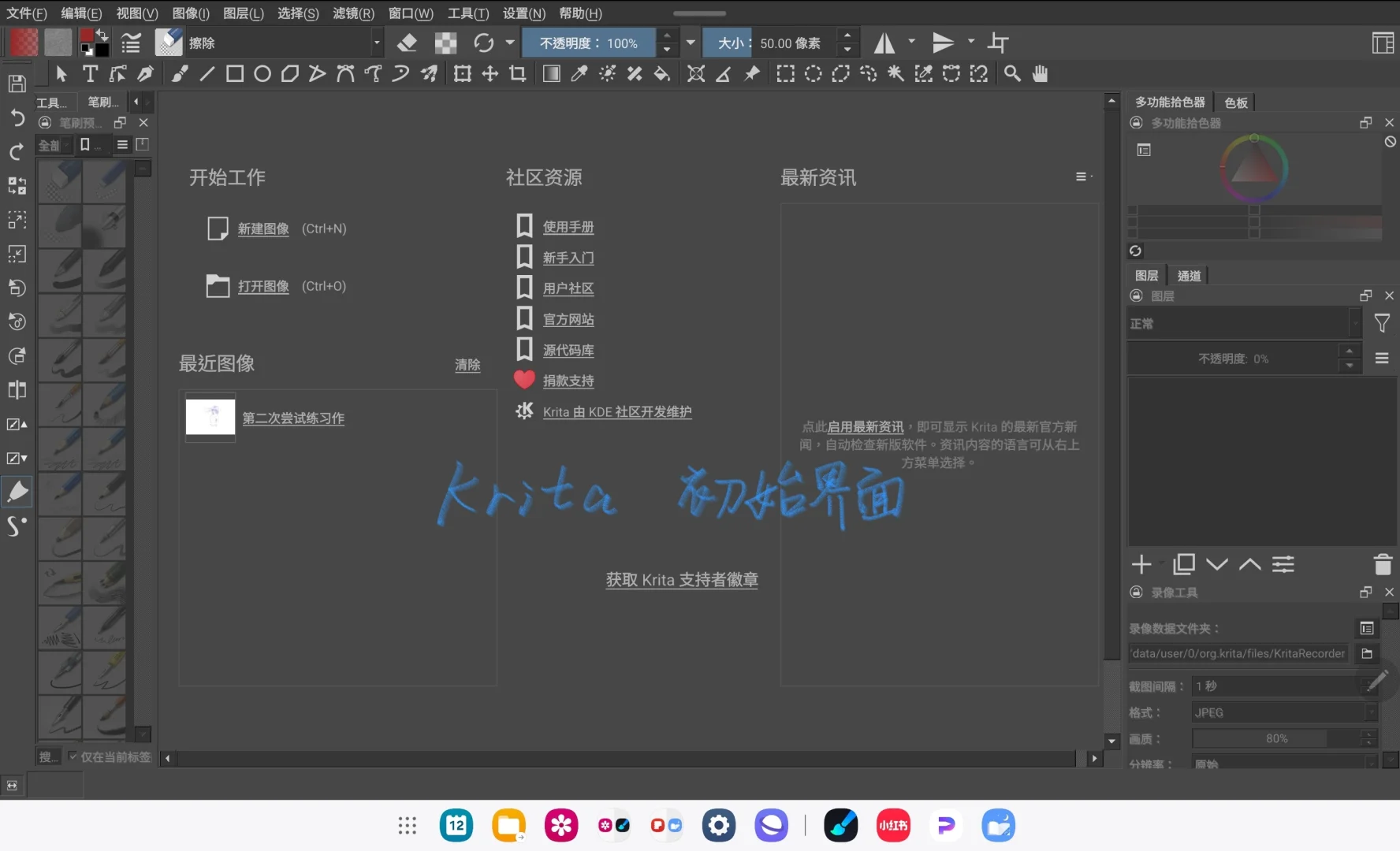
Task: Select the Fill bucket tool
Action: pos(662,74)
